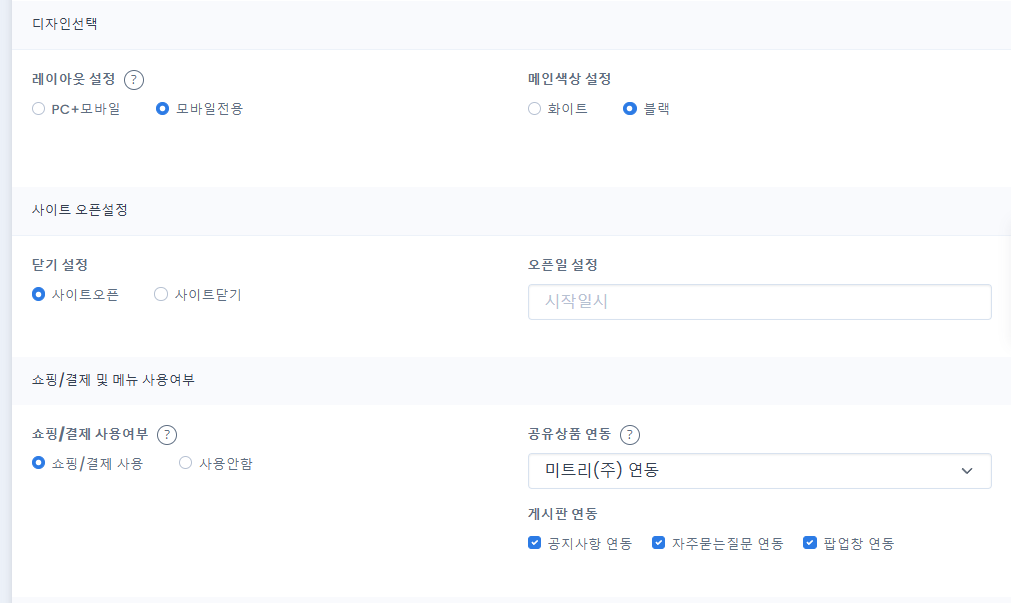This screenshot has height=603, width=1011.
Task: Expand the 미트리(주) 연동 dropdown
Action: coord(759,471)
